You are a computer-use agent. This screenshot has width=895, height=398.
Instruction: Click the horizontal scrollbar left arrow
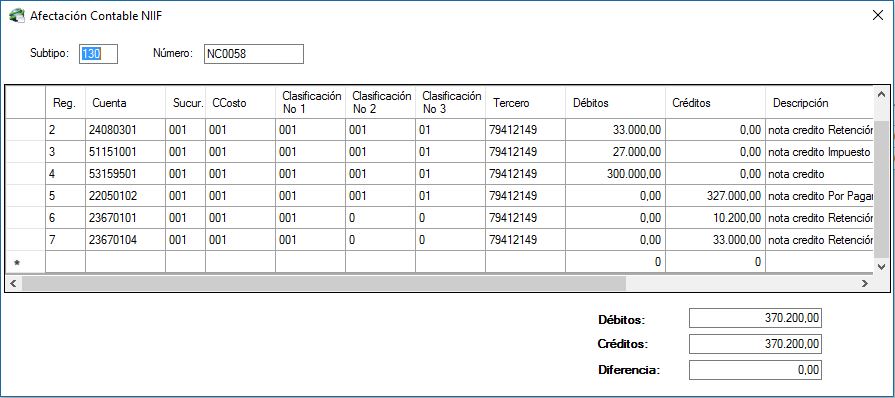coord(13,283)
